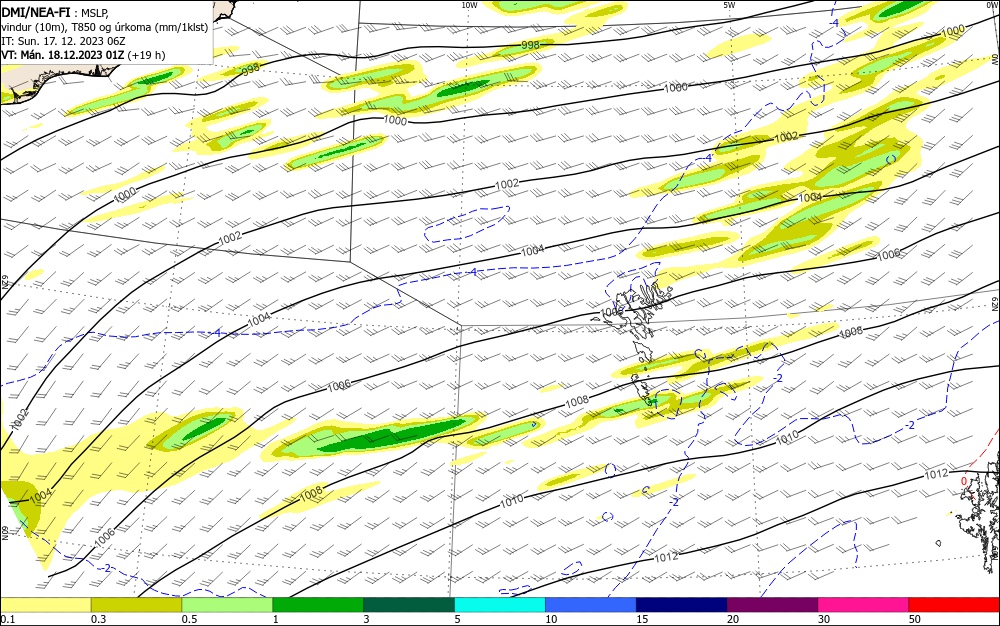Click the yellow 0.1 legend color swatch
This screenshot has width=1000, height=626.
tap(46, 605)
